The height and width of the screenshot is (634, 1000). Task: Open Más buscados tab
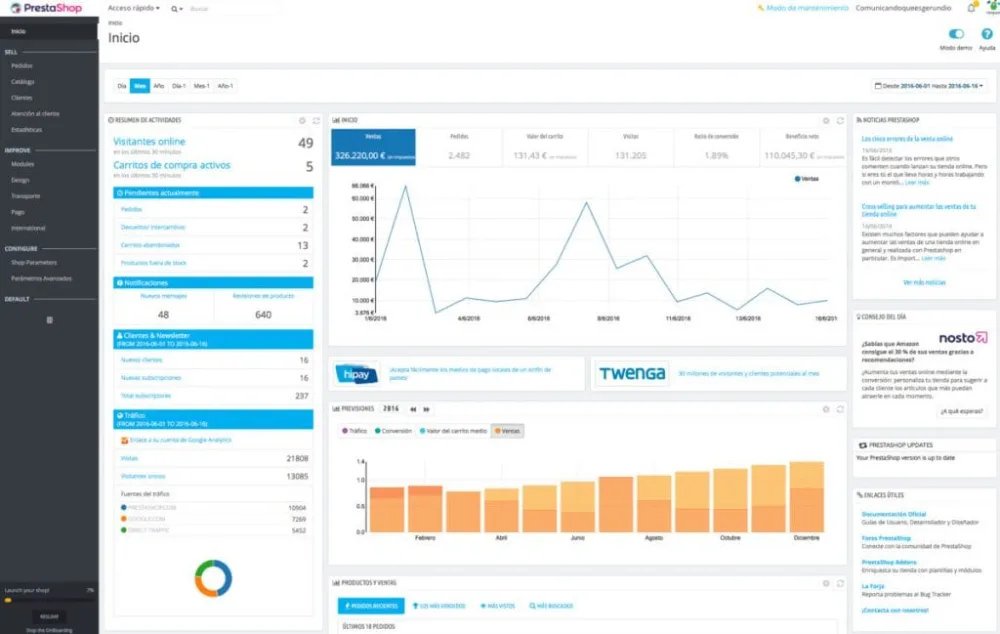click(x=551, y=606)
